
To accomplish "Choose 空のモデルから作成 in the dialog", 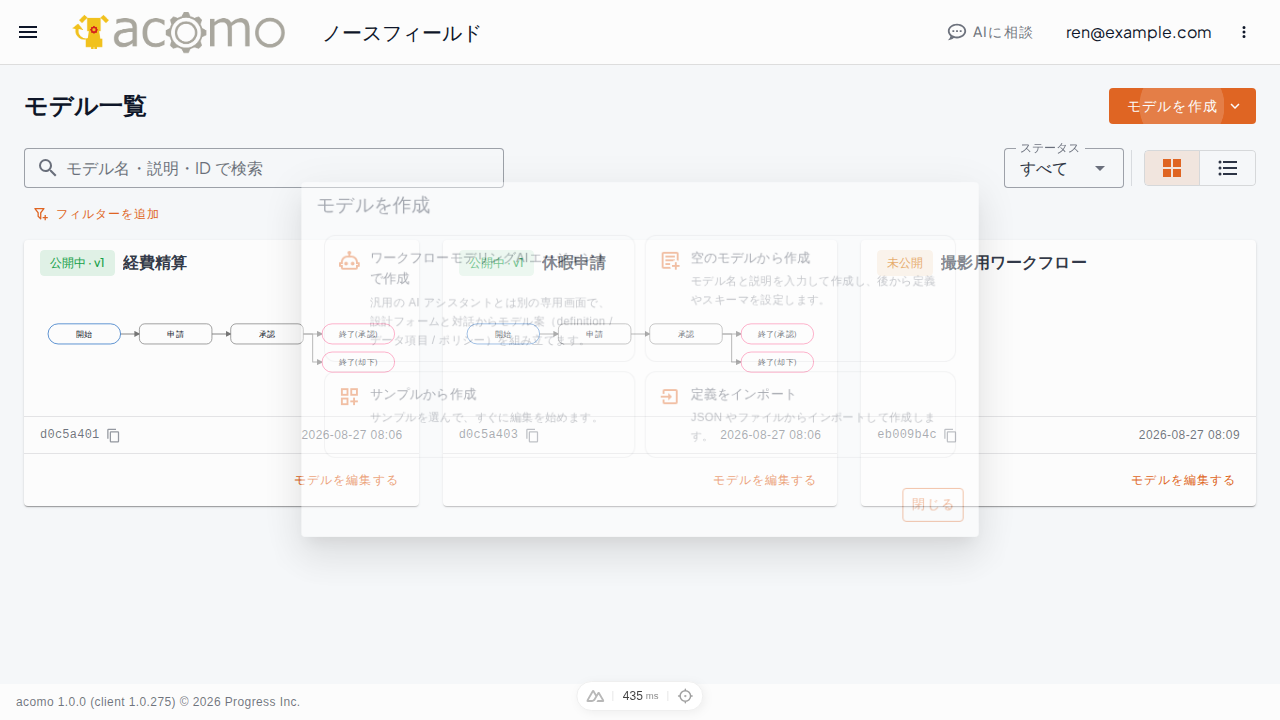I will tap(800, 298).
